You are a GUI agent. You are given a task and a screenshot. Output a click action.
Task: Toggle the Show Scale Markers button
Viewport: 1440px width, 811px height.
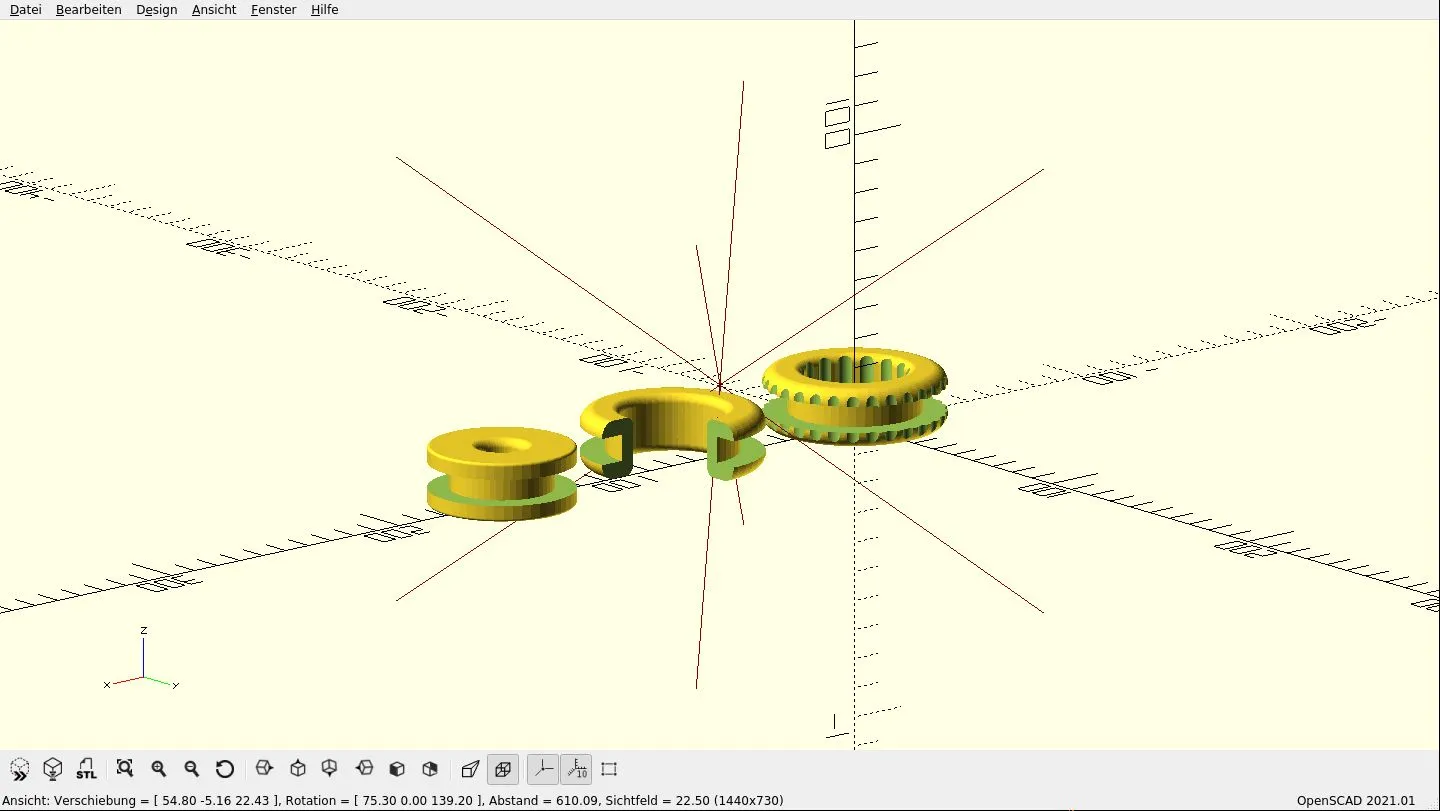tap(576, 769)
